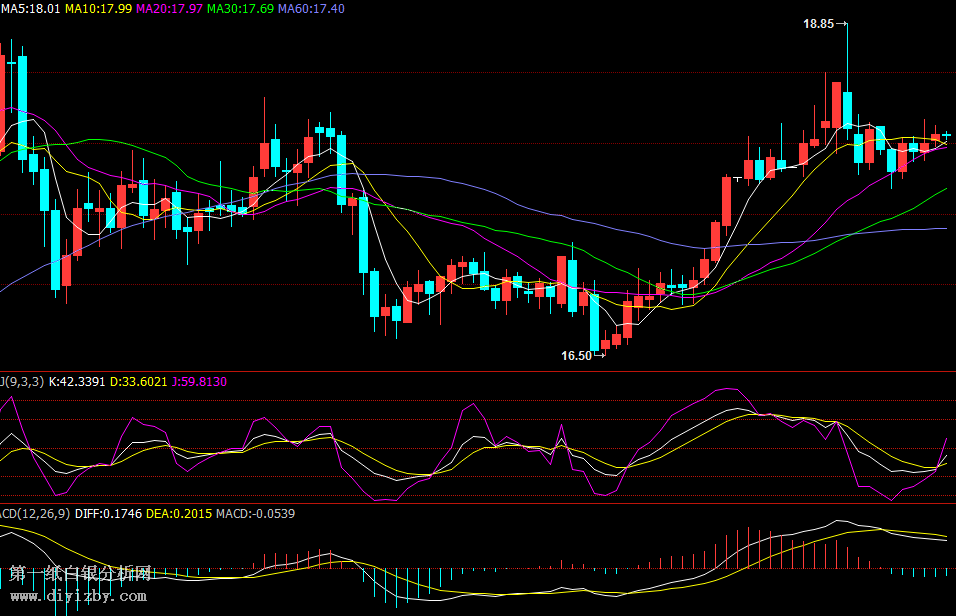The image size is (956, 616).
Task: Open the MACD (12,26,9) parameter label
Action: (35, 513)
